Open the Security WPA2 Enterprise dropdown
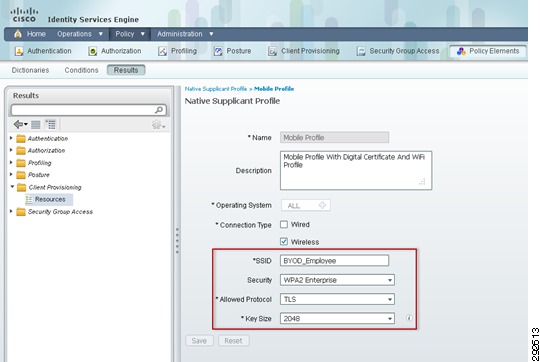The width and height of the screenshot is (540, 362). 337,280
